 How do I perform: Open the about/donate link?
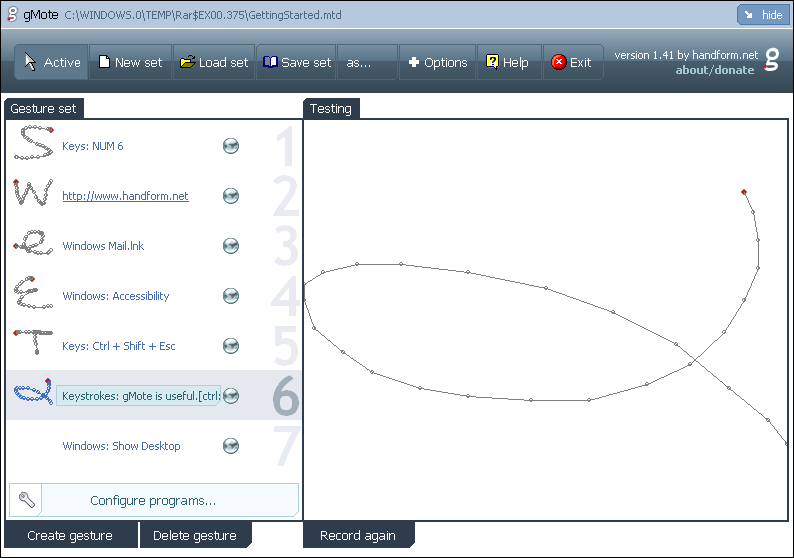click(714, 70)
